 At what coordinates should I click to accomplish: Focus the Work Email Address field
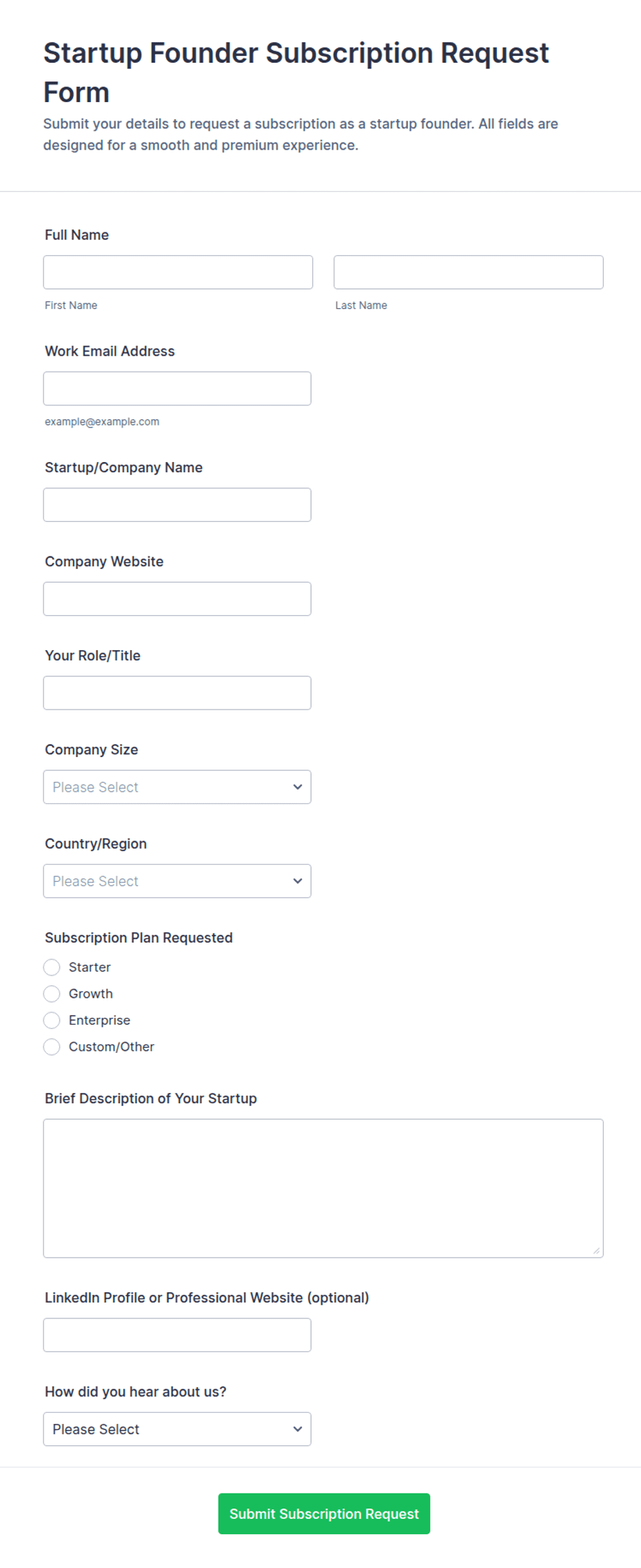(x=177, y=389)
